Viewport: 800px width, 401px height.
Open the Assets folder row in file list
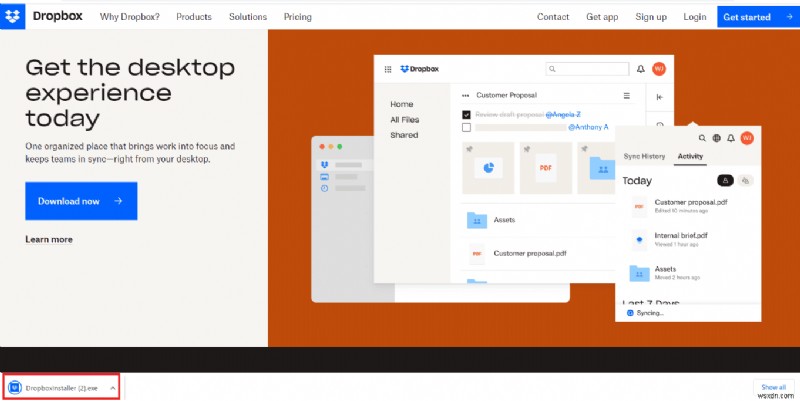(538, 220)
